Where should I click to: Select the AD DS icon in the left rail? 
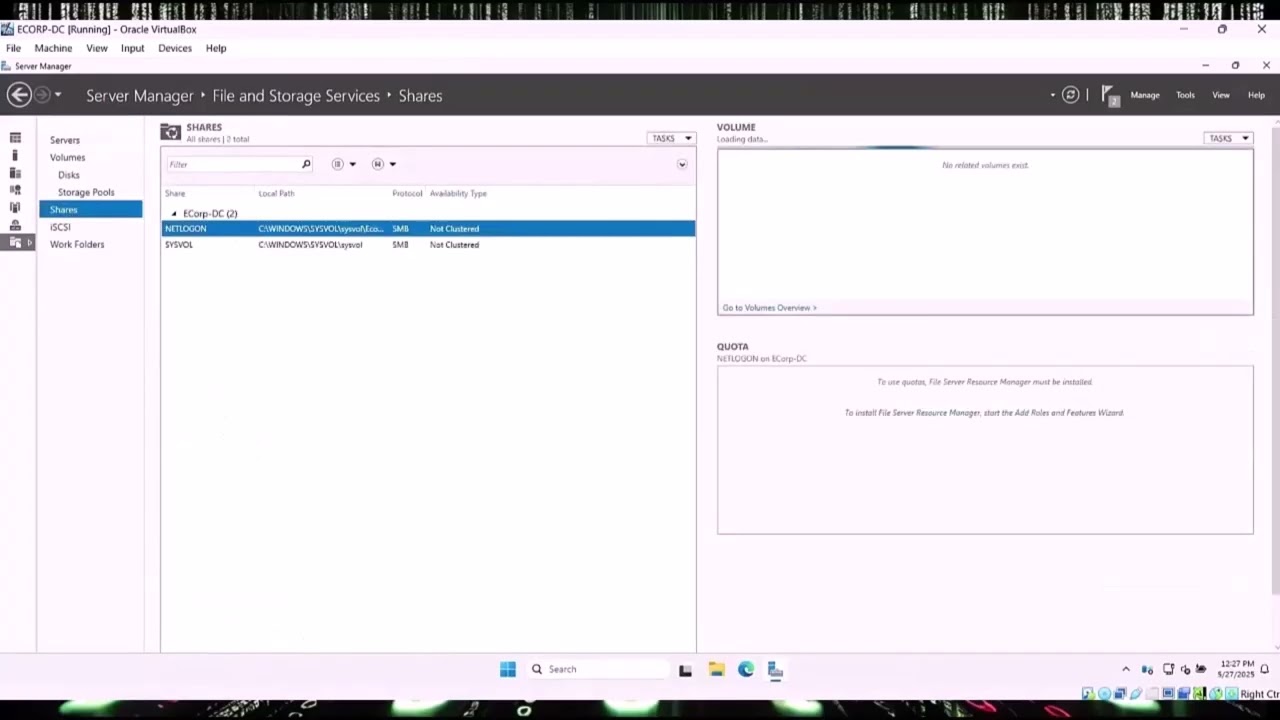tap(15, 190)
